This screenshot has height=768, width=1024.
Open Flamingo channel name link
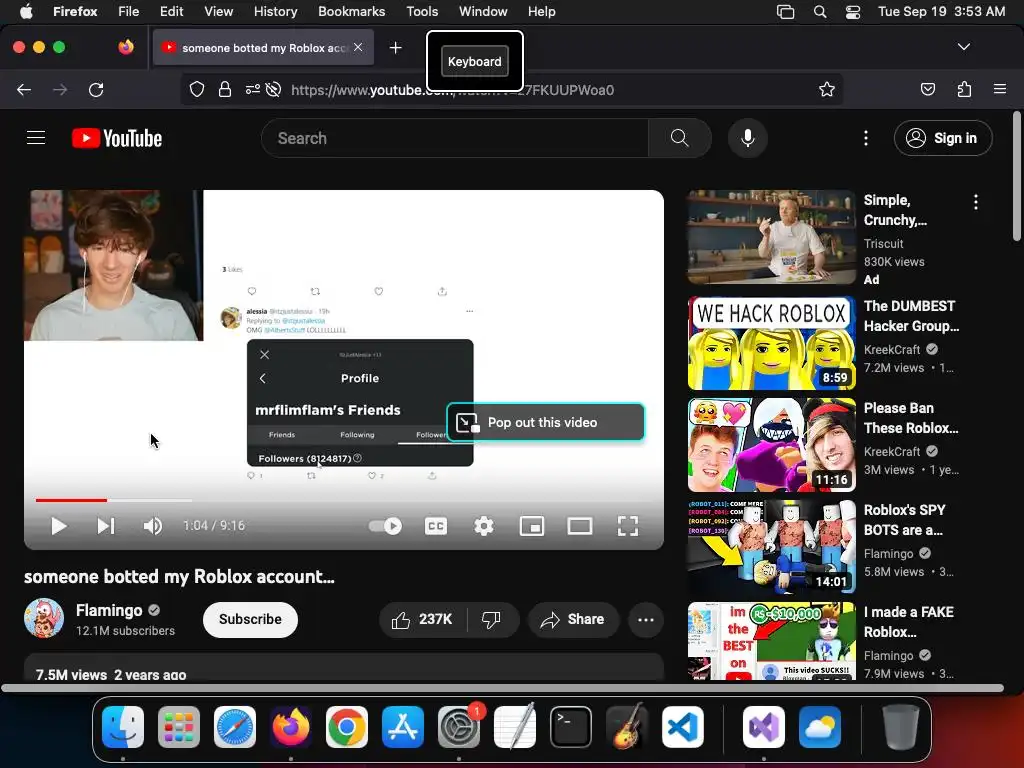point(109,610)
